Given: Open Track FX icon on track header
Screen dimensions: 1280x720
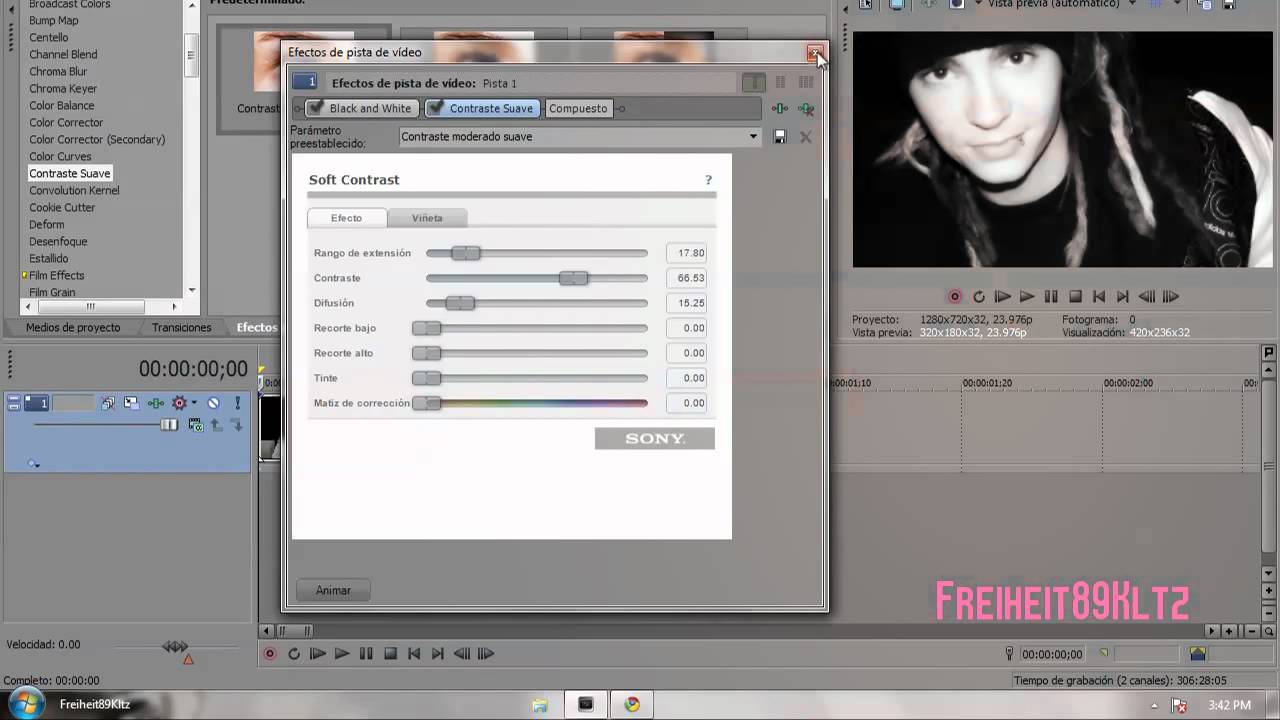Looking at the screenshot, I should (155, 403).
